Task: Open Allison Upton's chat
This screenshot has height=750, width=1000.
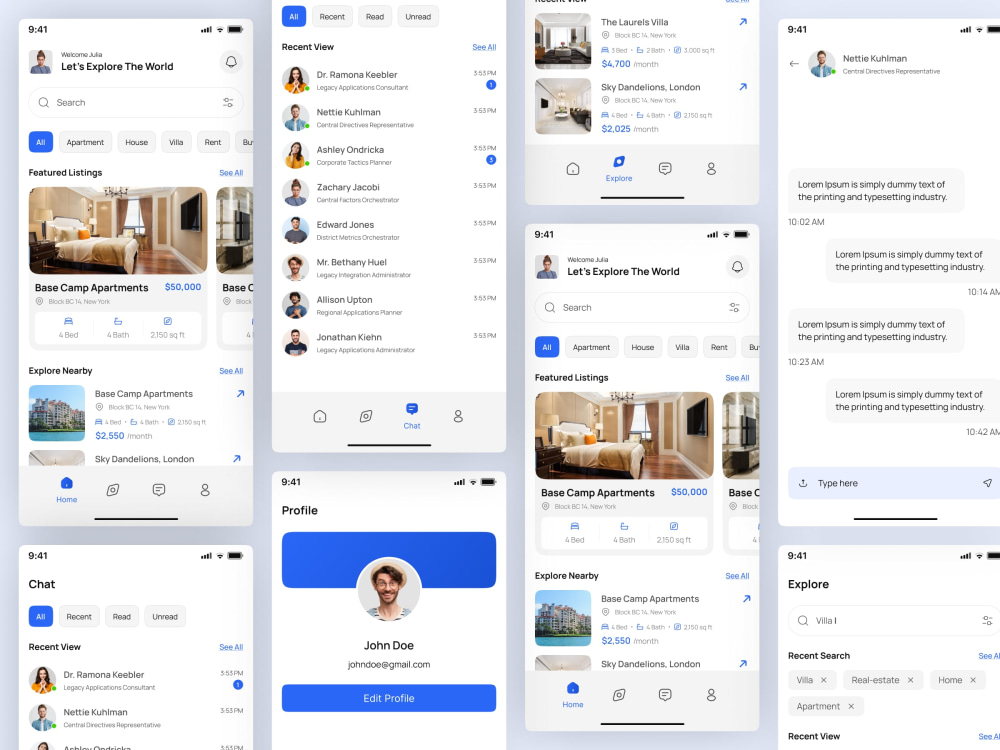Action: coord(389,305)
